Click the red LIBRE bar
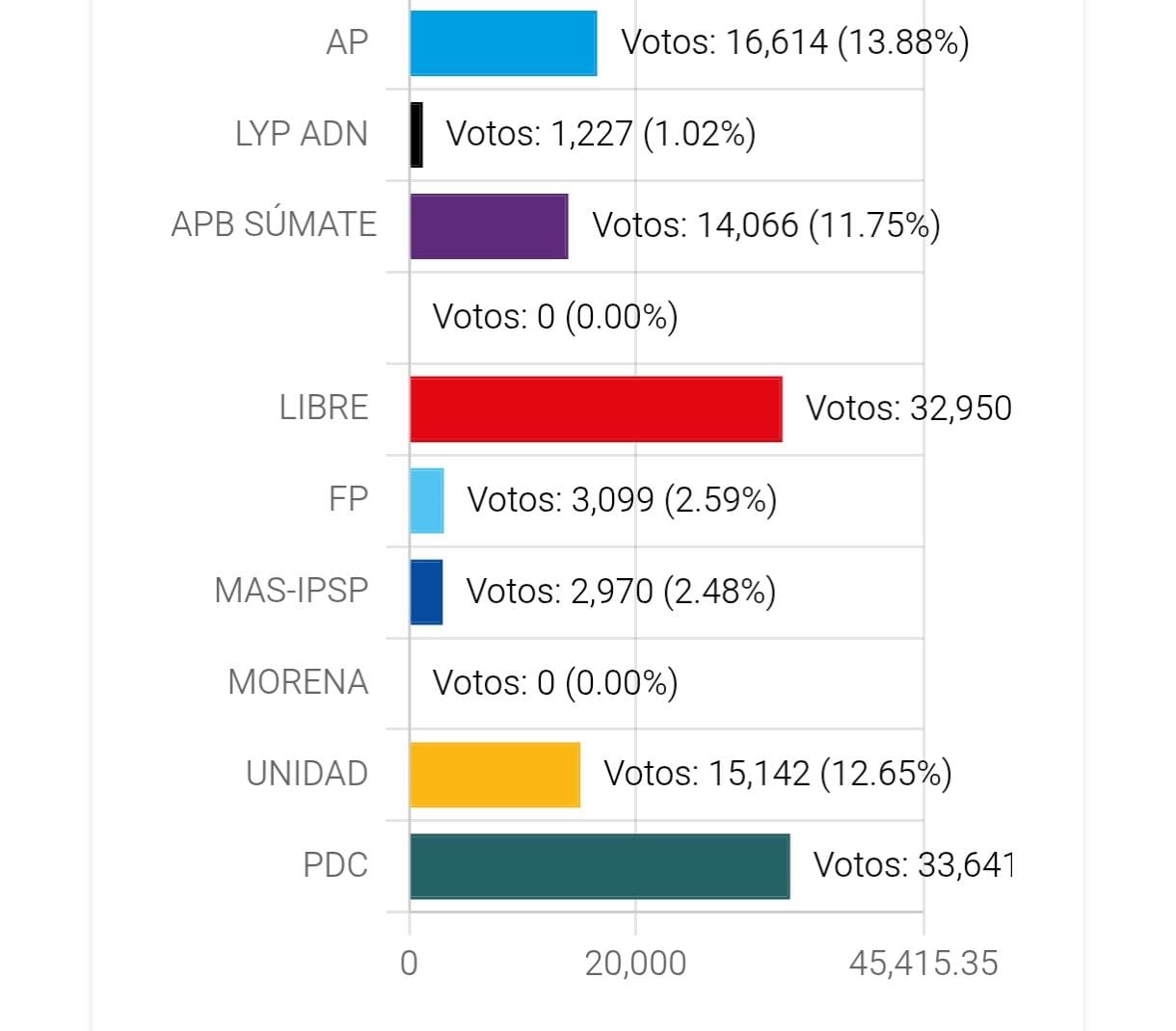The height and width of the screenshot is (1031, 1176). [596, 410]
